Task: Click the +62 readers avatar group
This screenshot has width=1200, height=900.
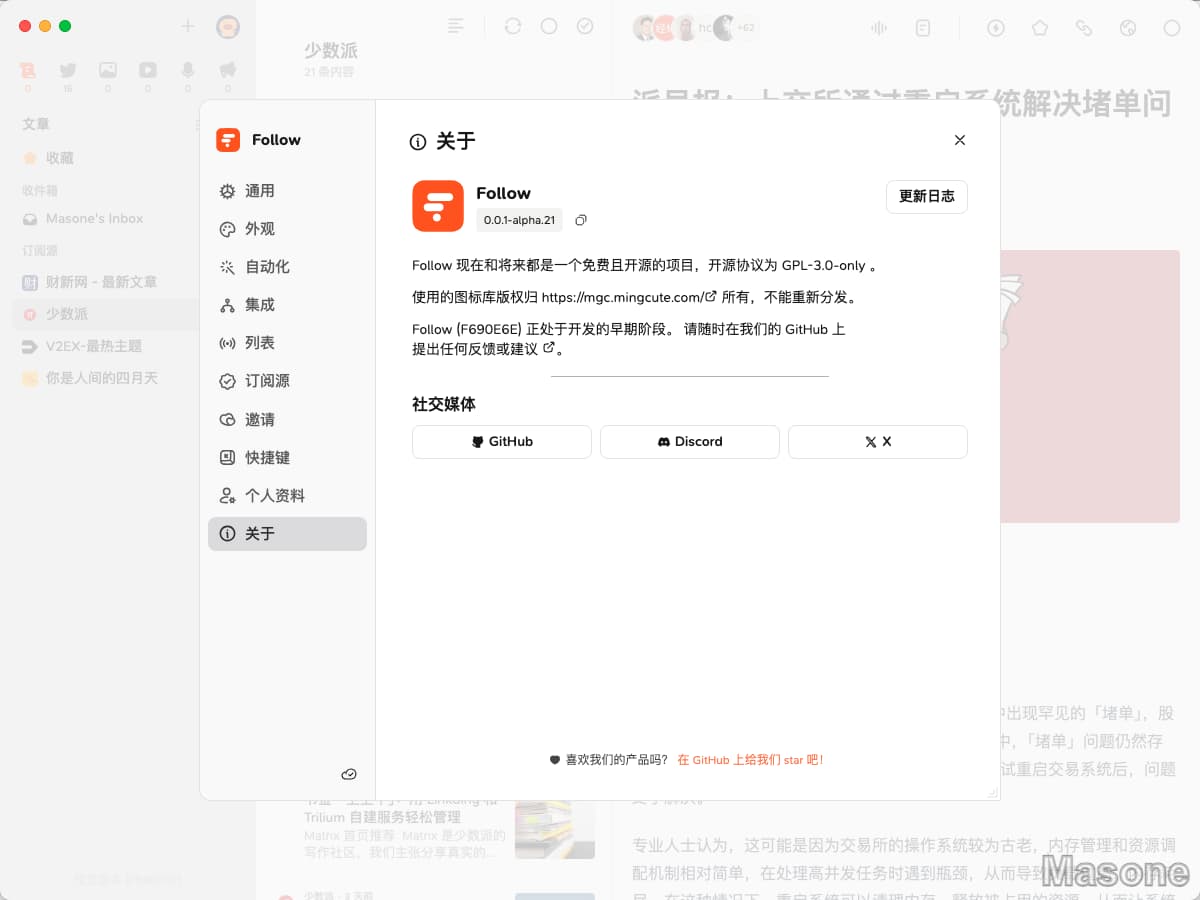Action: click(x=746, y=28)
